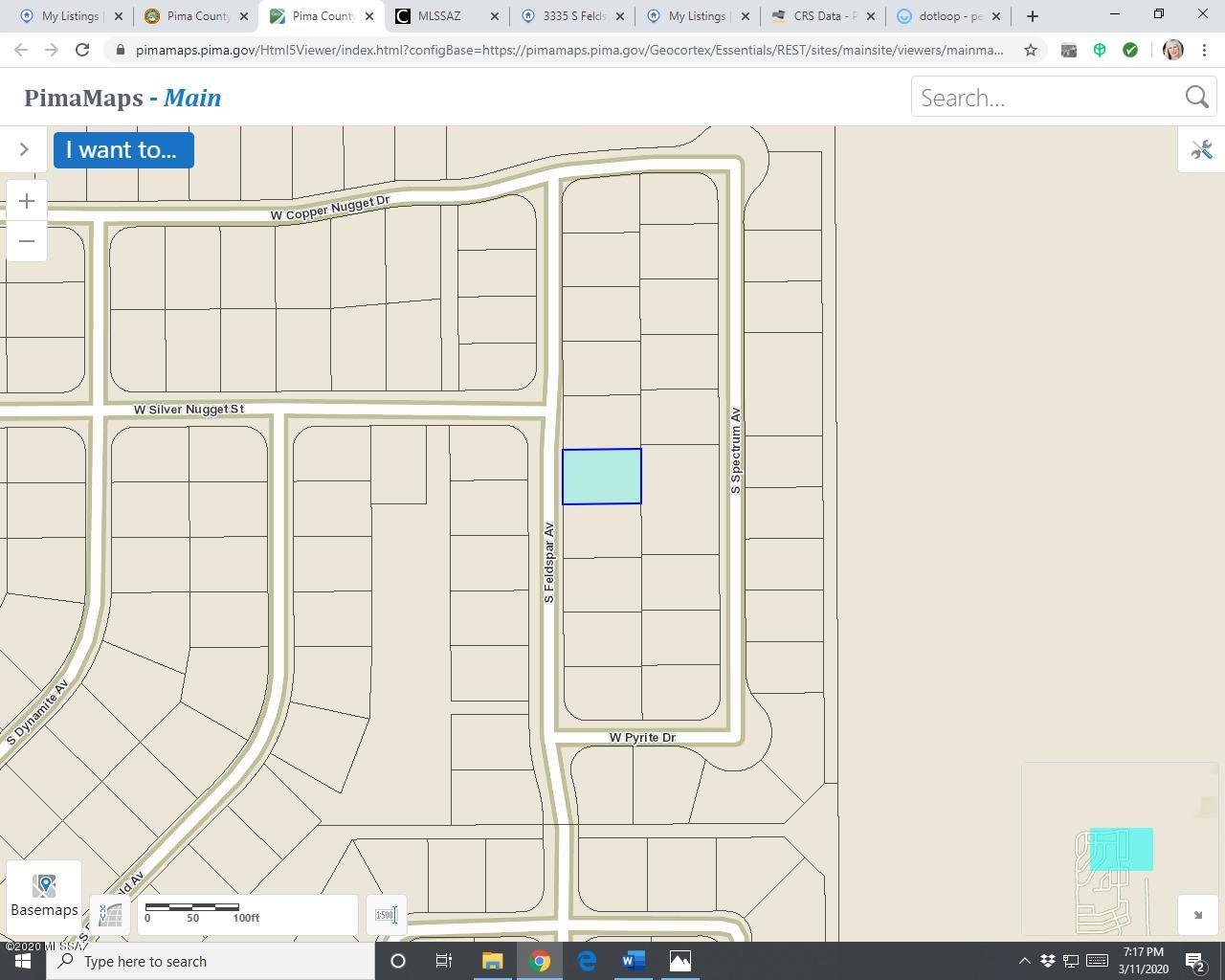This screenshot has height=980, width=1225.
Task: Show hidden system tray icons
Action: [1024, 961]
